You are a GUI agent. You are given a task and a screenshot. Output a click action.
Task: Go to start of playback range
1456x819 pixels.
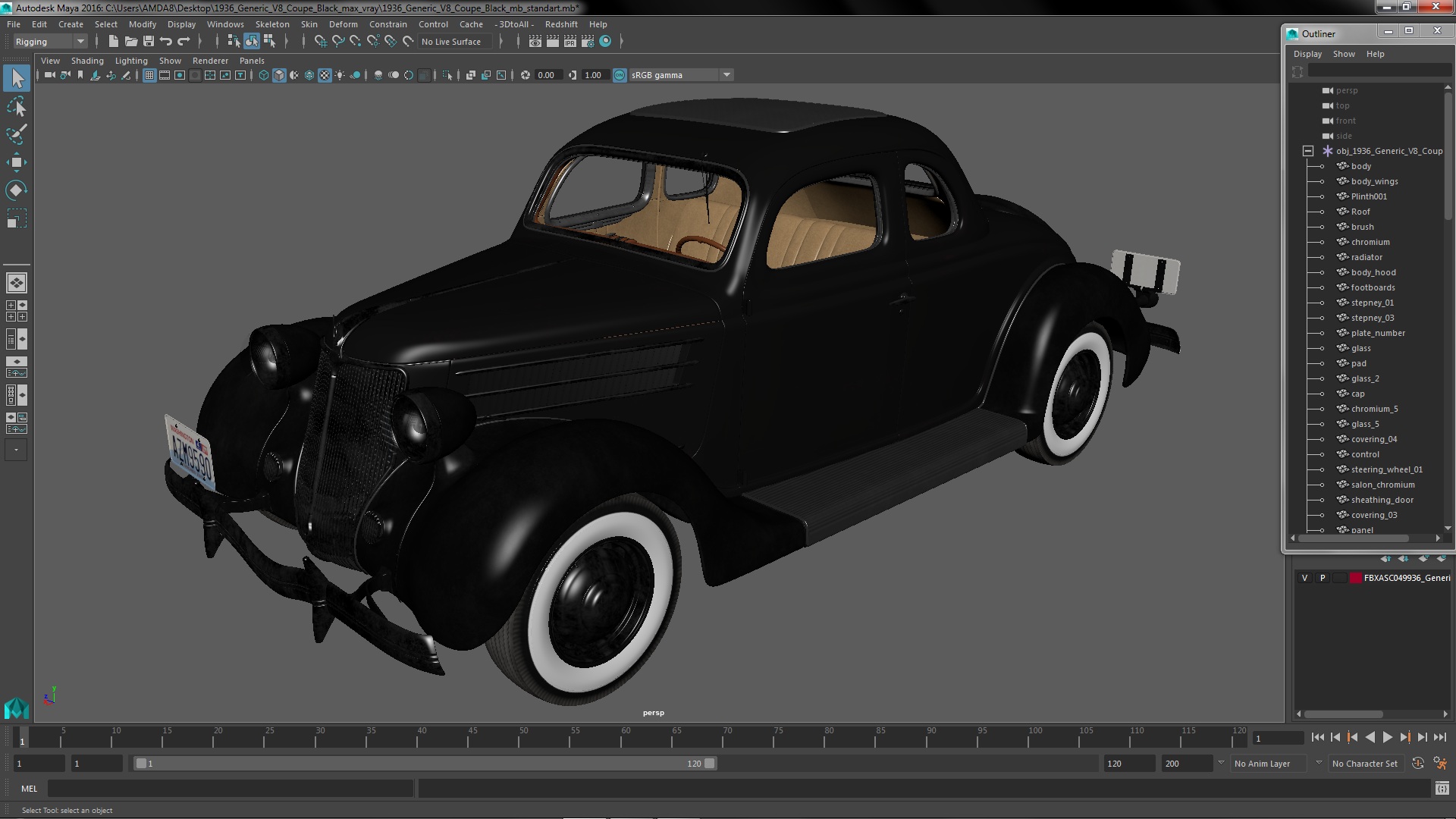pos(1317,737)
